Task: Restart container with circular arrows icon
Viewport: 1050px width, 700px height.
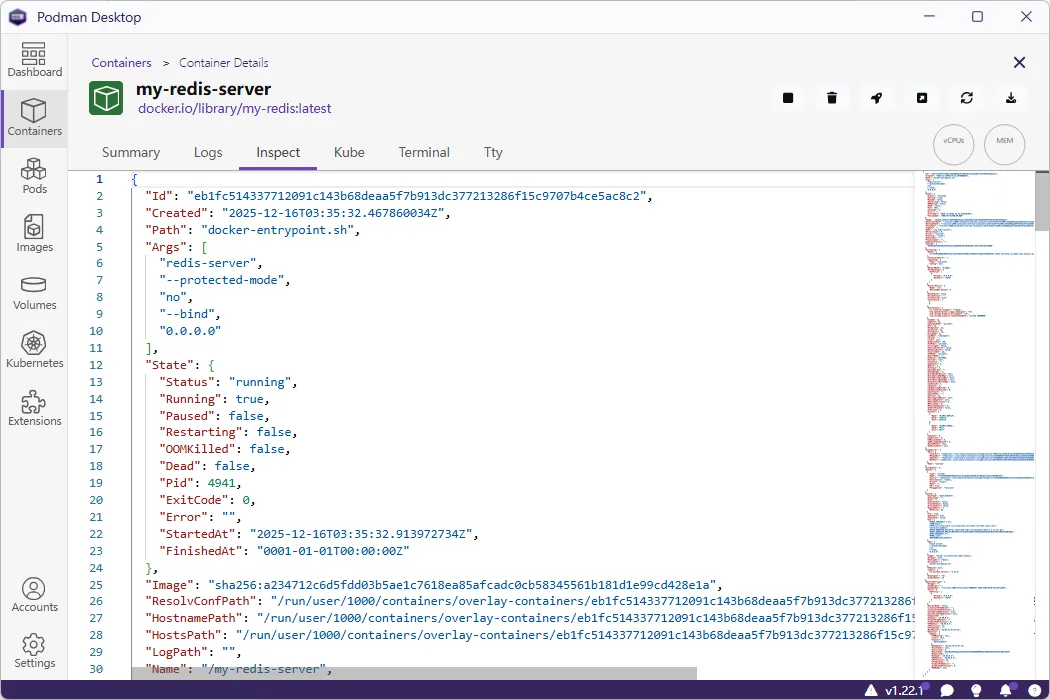Action: tap(966, 98)
